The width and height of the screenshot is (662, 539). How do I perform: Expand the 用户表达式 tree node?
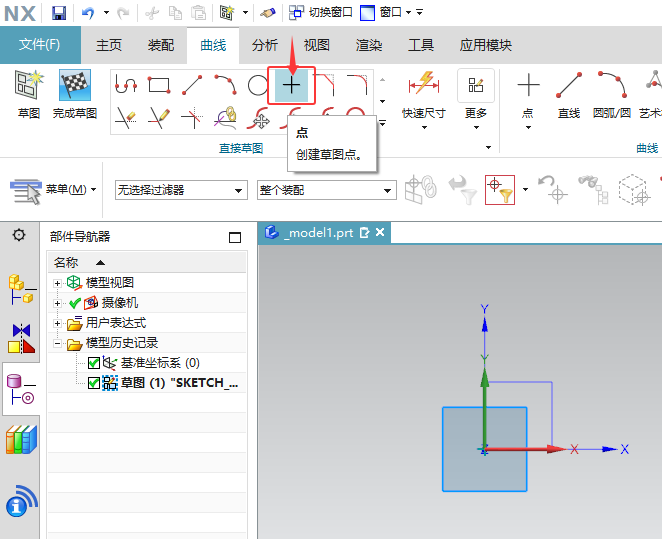(x=57, y=323)
